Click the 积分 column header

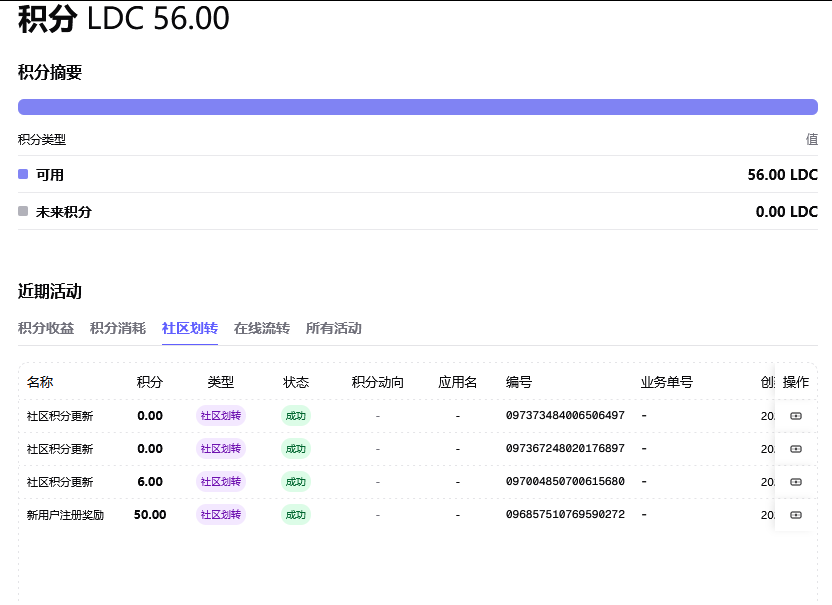pyautogui.click(x=150, y=382)
